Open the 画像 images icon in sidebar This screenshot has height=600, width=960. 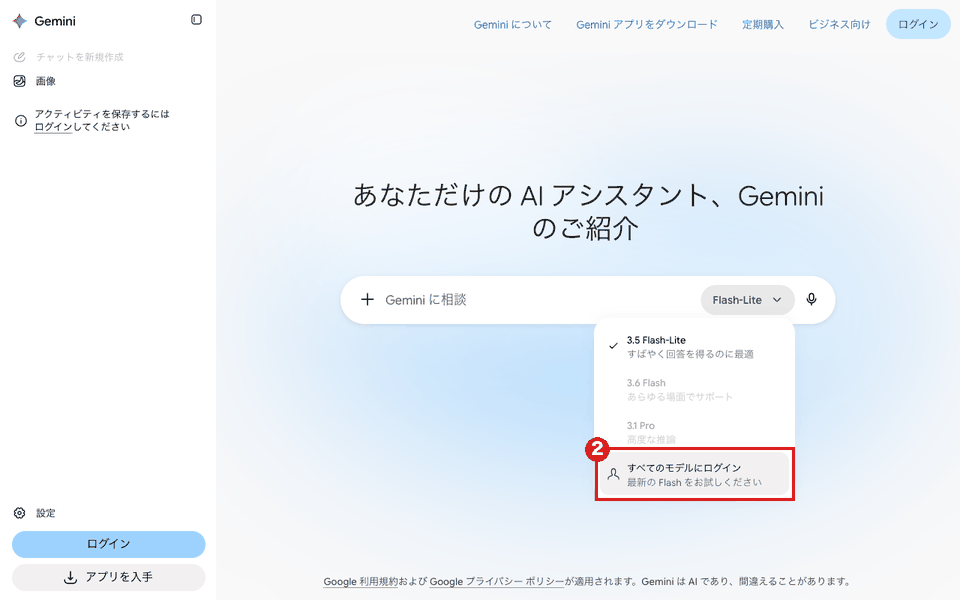point(20,81)
